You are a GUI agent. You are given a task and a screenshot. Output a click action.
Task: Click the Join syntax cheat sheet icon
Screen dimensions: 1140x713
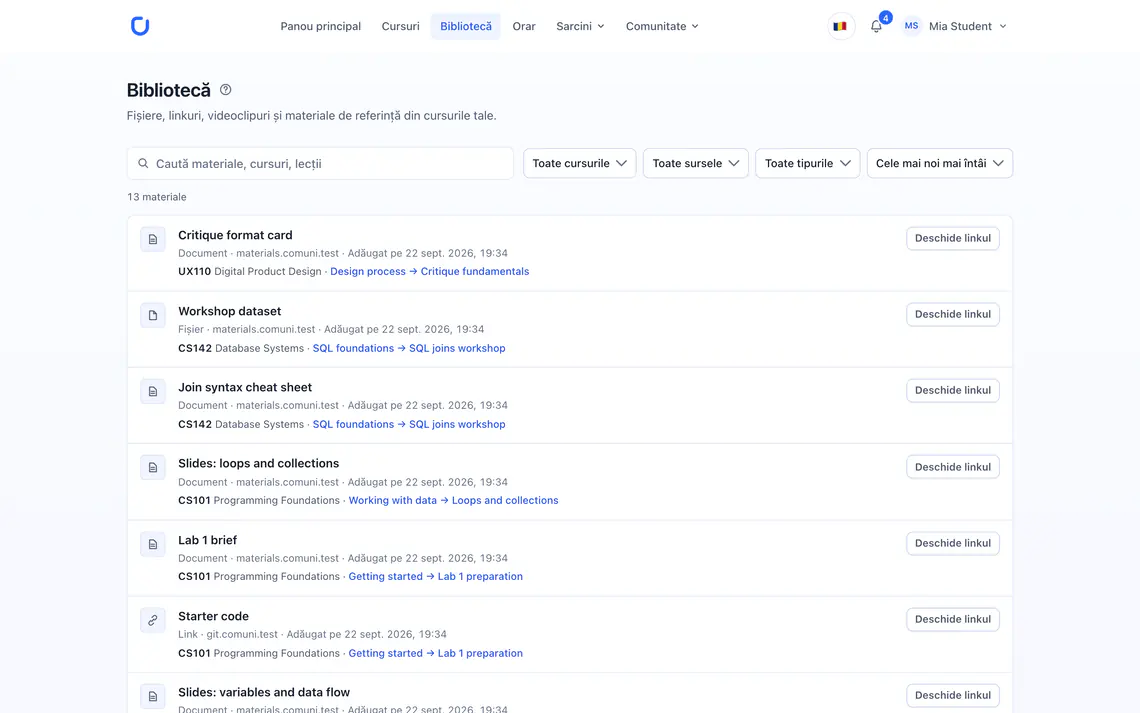pyautogui.click(x=153, y=391)
